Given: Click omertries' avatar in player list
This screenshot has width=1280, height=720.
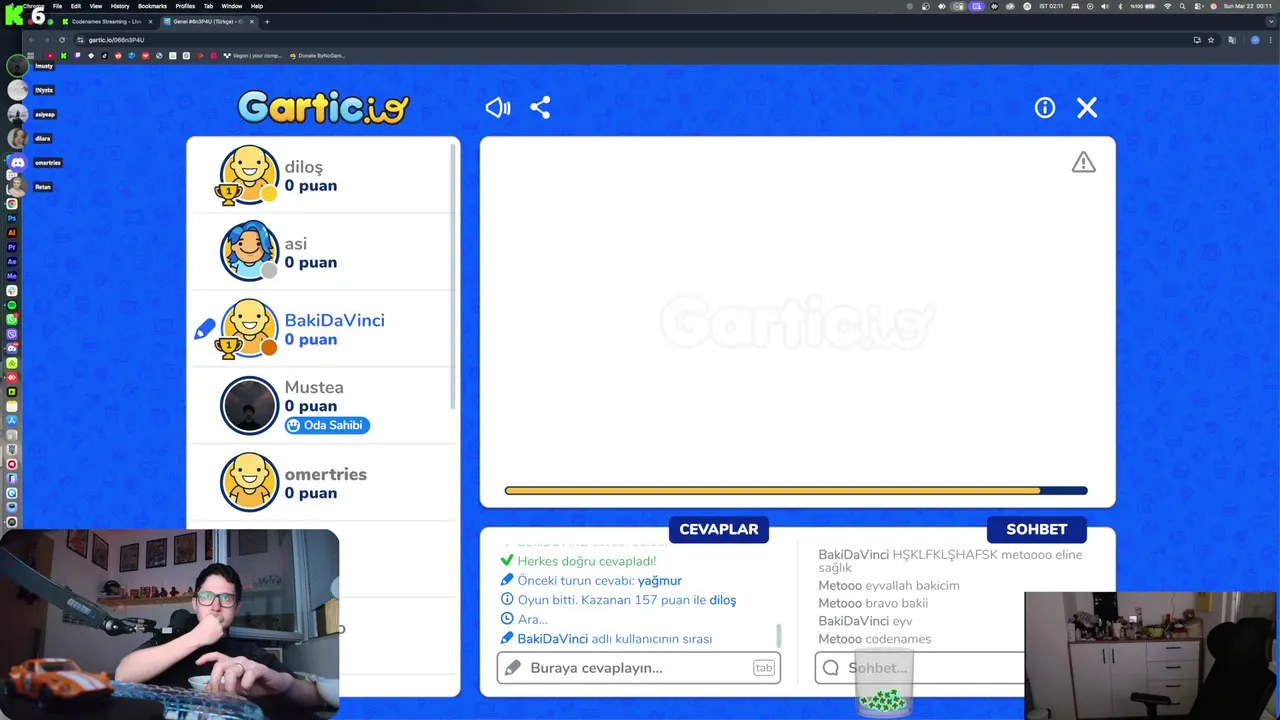Looking at the screenshot, I should pyautogui.click(x=249, y=482).
